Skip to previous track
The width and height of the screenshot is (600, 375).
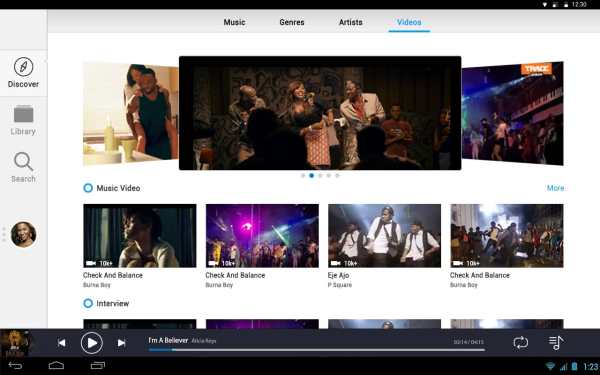click(61, 343)
